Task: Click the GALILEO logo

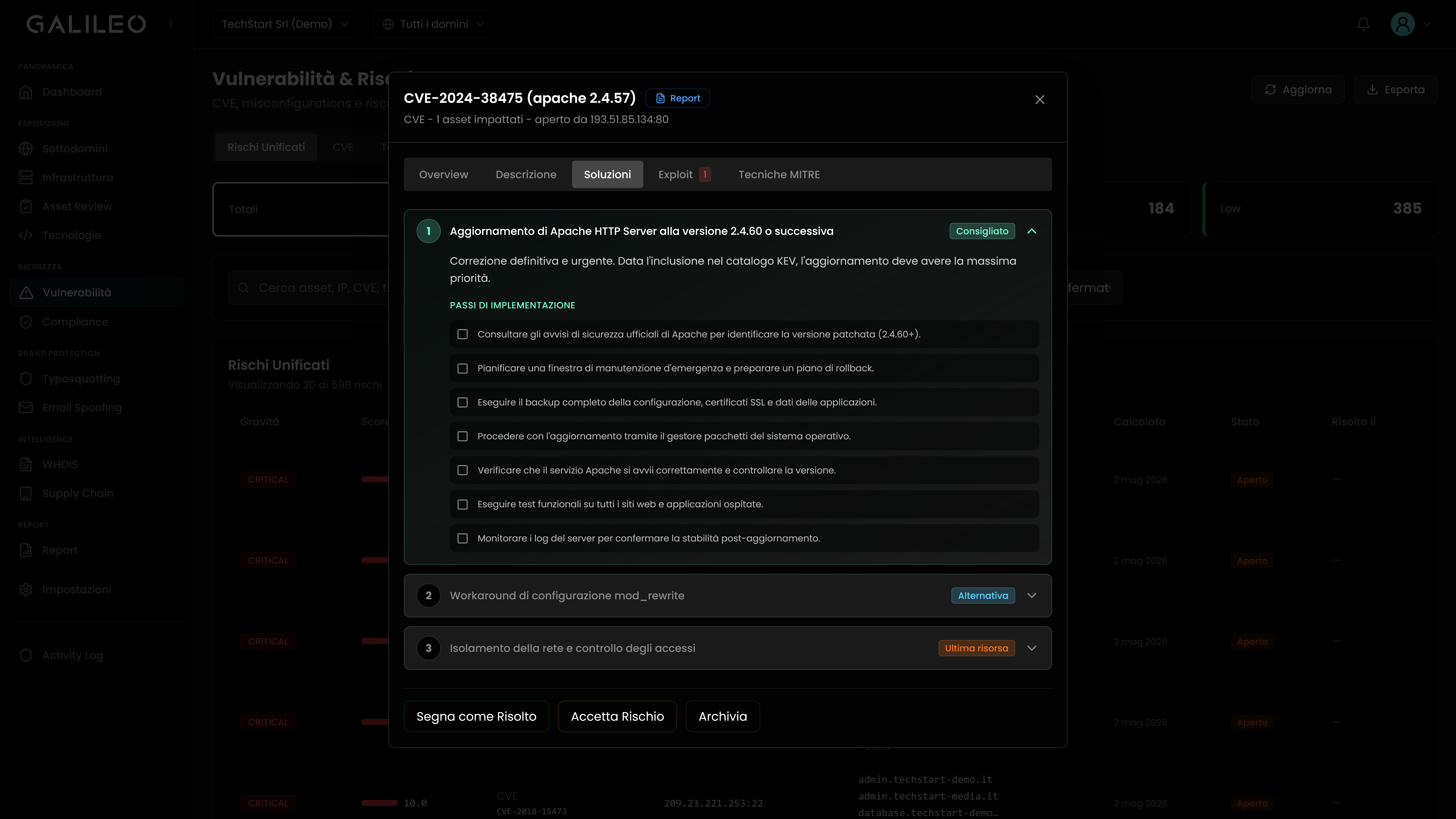Action: [x=86, y=24]
